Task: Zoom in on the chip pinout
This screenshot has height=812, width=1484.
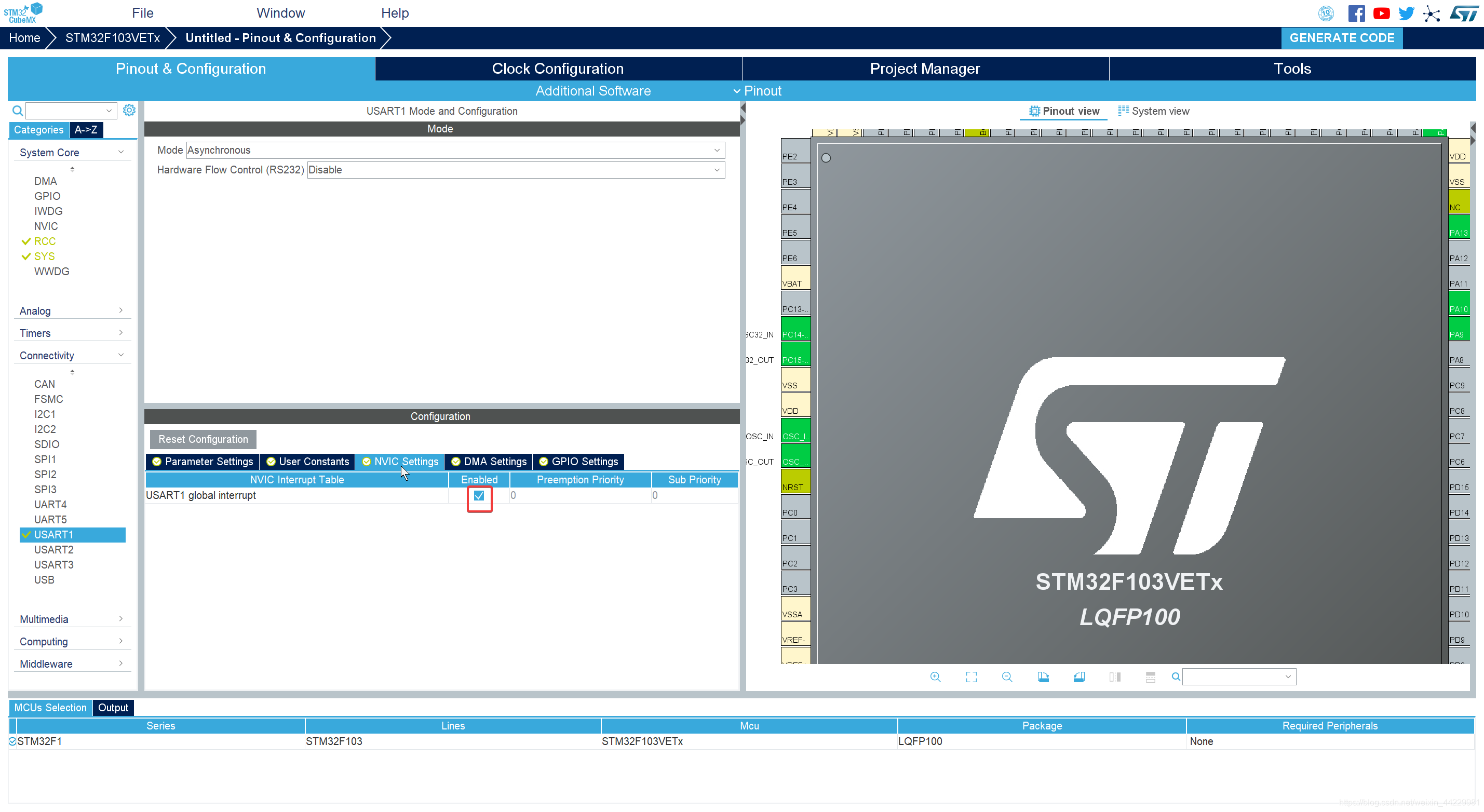Action: (936, 676)
